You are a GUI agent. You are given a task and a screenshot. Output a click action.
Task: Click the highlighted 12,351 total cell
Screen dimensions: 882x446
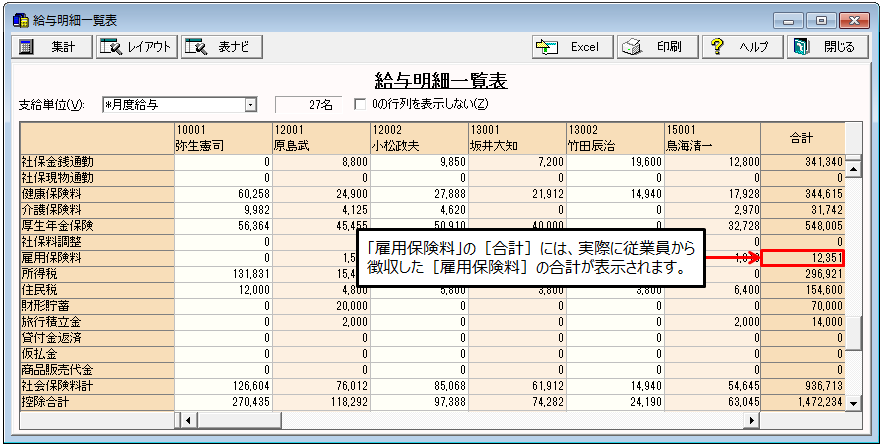tap(802, 258)
